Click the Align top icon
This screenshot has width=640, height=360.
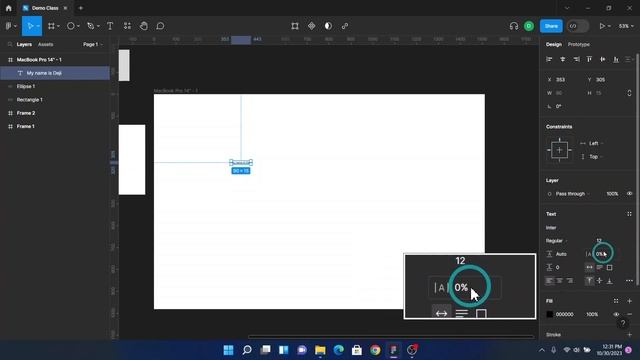pyautogui.click(x=589, y=60)
